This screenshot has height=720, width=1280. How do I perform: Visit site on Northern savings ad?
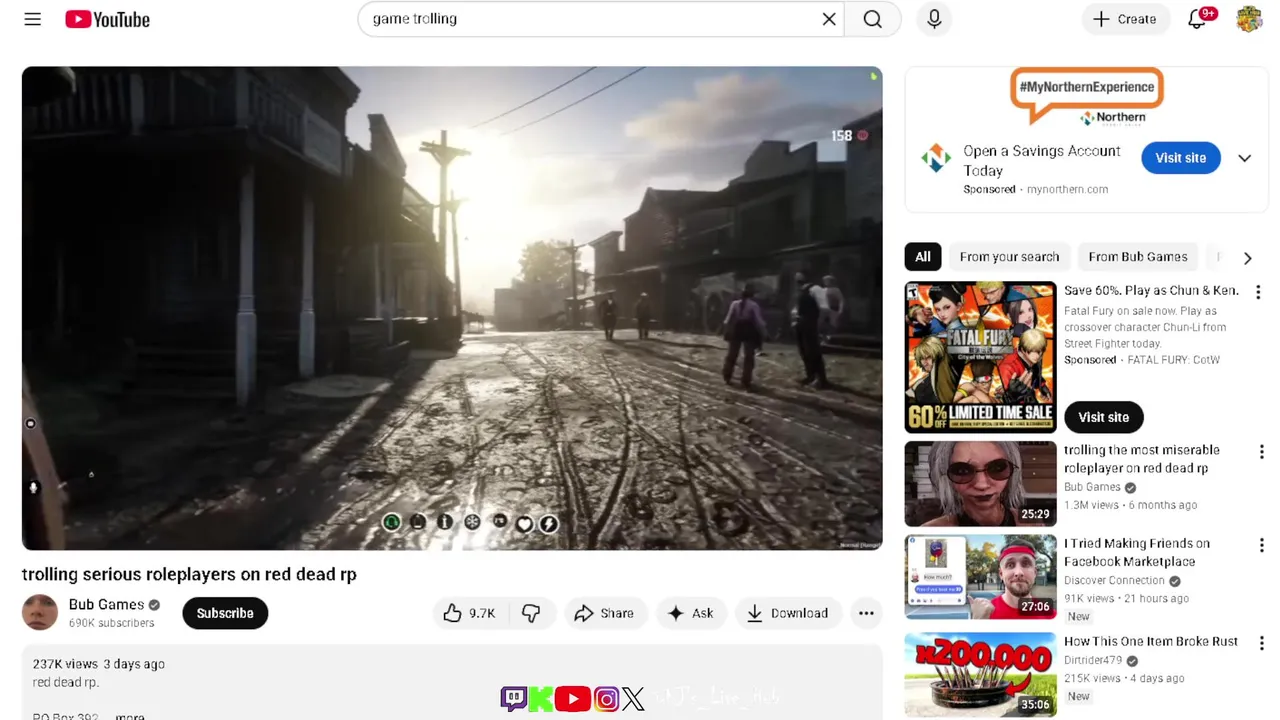[1181, 158]
